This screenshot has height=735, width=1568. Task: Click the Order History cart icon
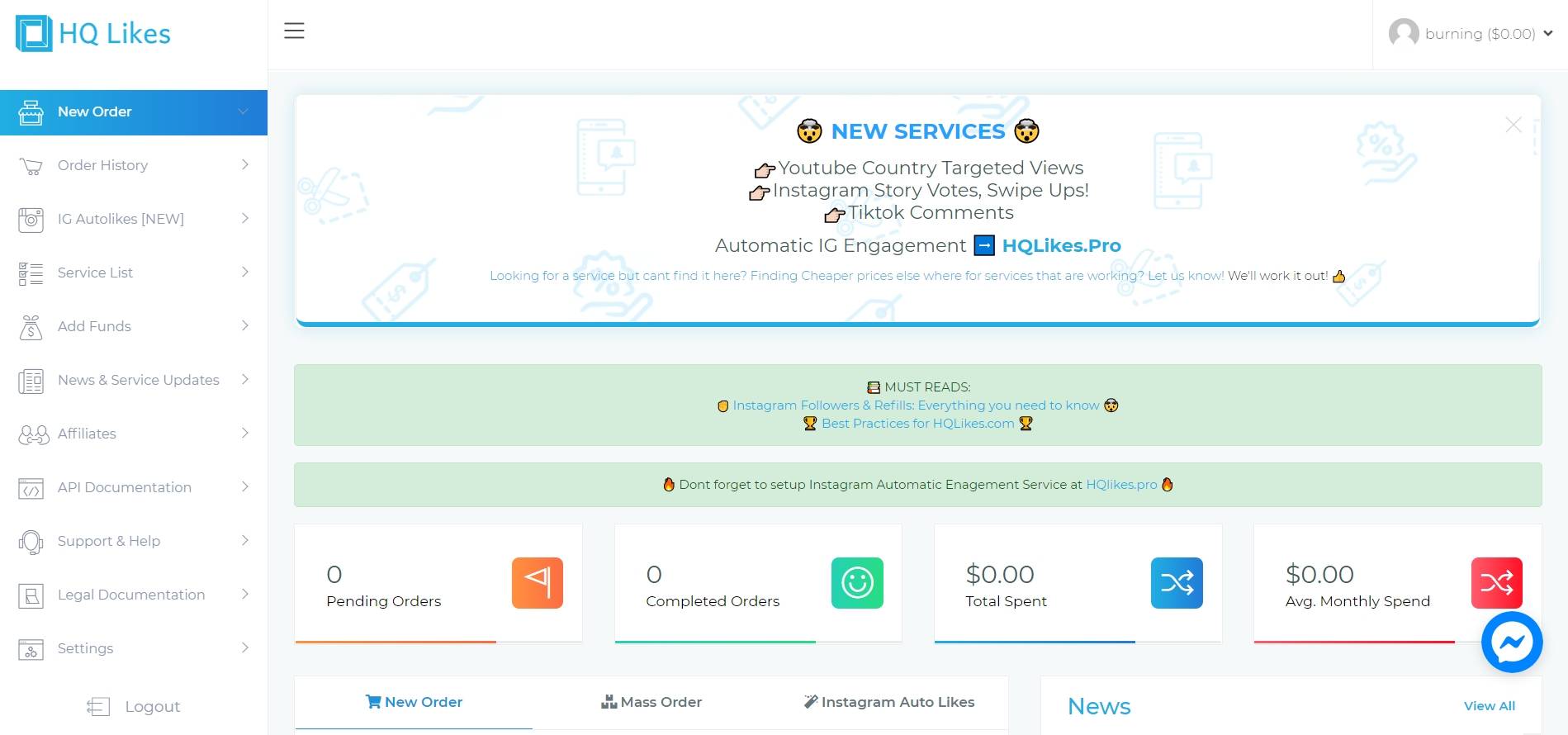point(31,166)
